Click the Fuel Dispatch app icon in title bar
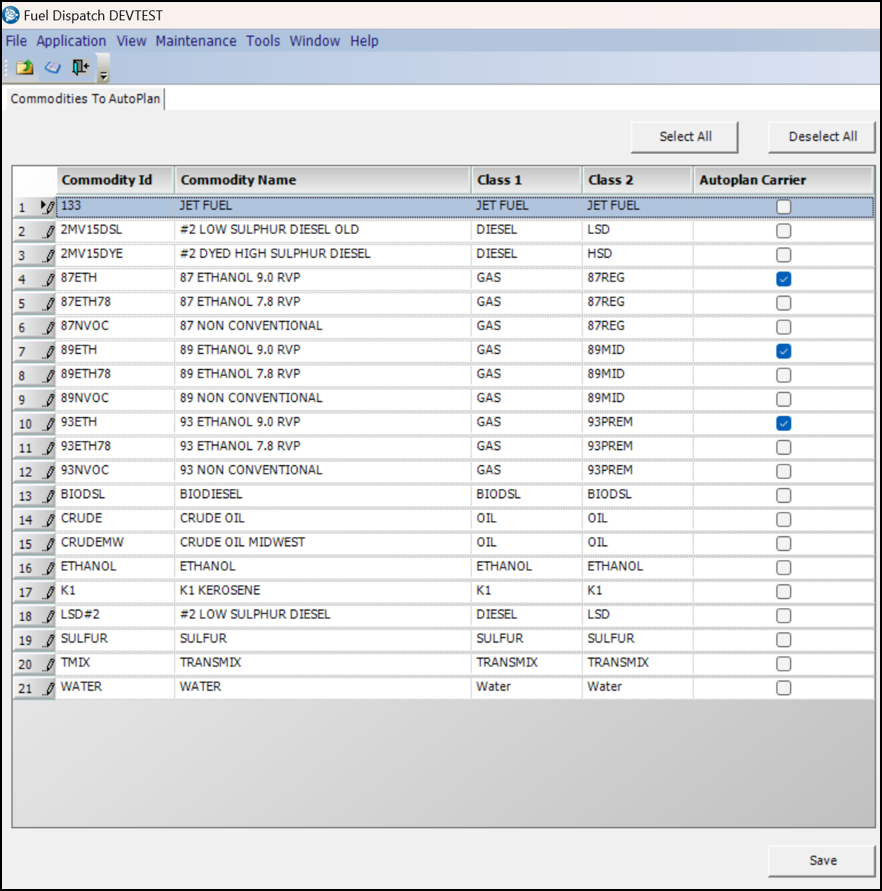 point(12,15)
